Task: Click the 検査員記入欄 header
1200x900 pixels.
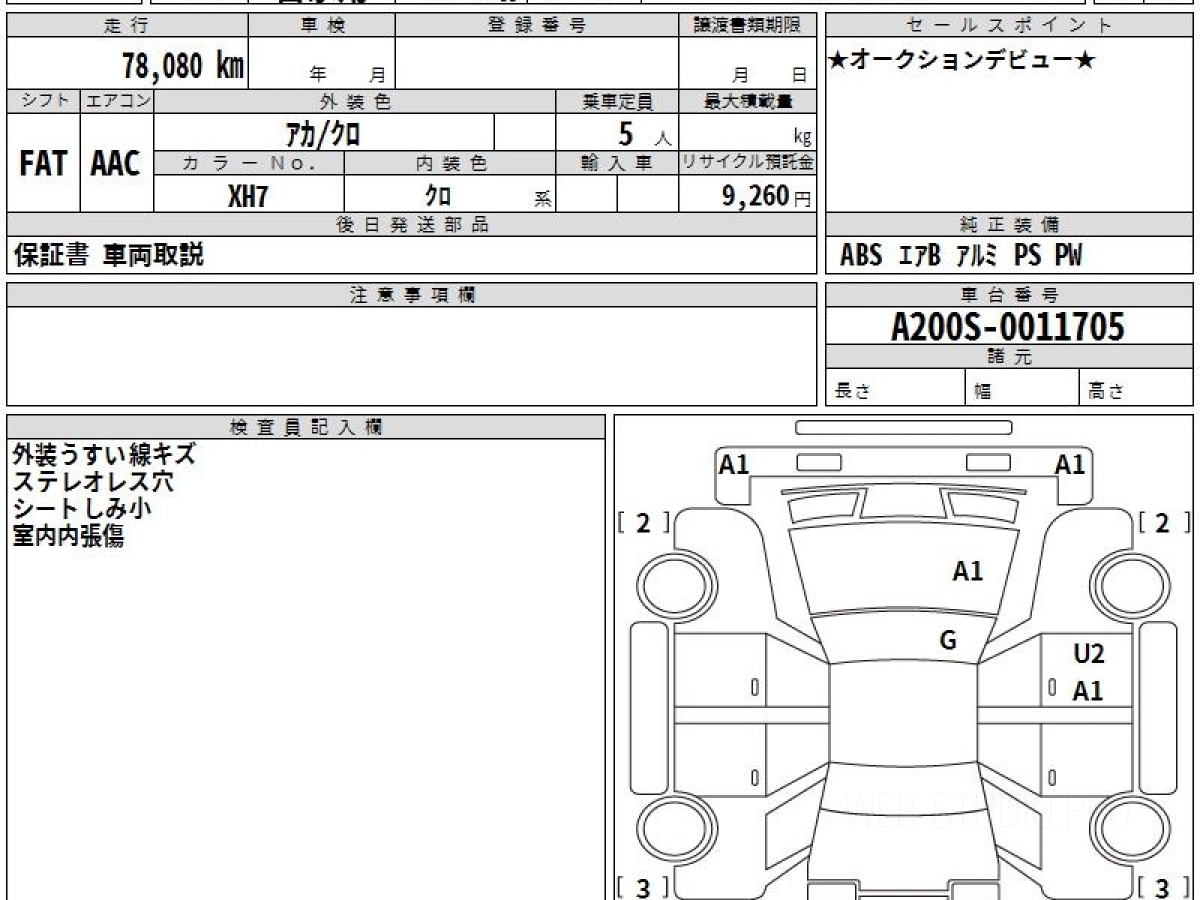Action: pyautogui.click(x=306, y=427)
